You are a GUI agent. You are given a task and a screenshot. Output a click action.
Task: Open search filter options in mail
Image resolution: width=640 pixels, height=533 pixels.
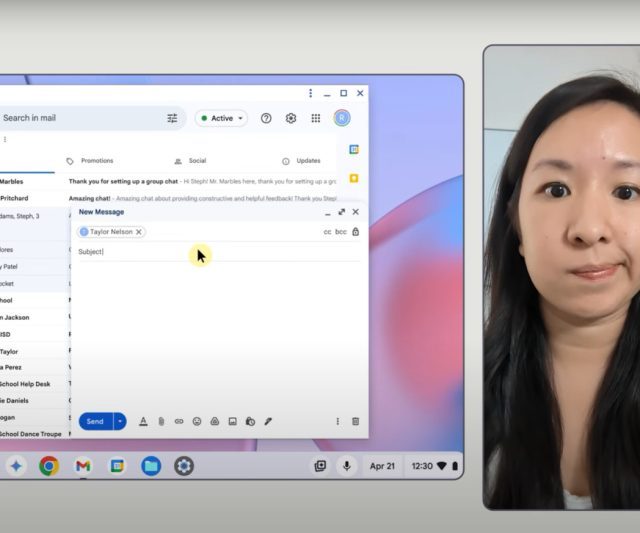pos(172,118)
